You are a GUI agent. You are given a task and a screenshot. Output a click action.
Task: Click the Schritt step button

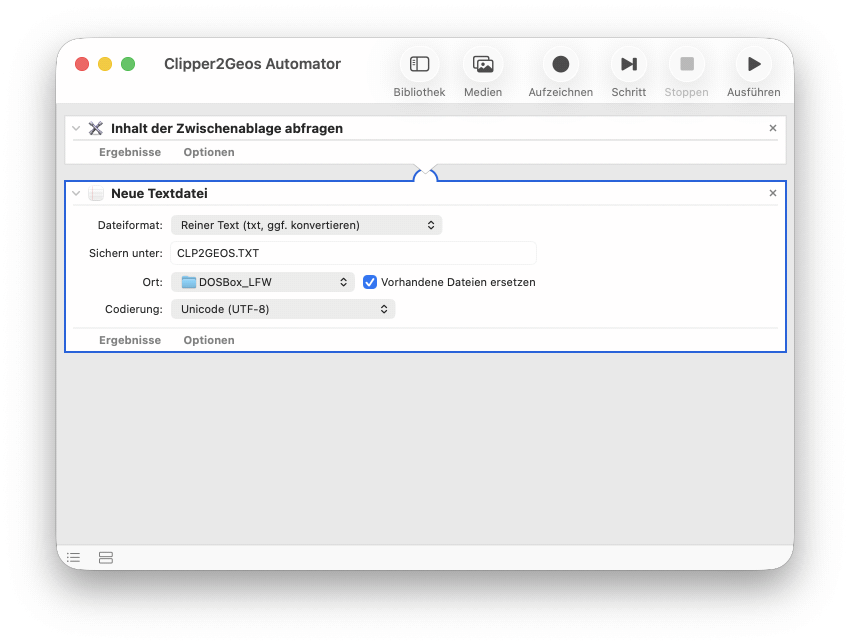pos(628,65)
